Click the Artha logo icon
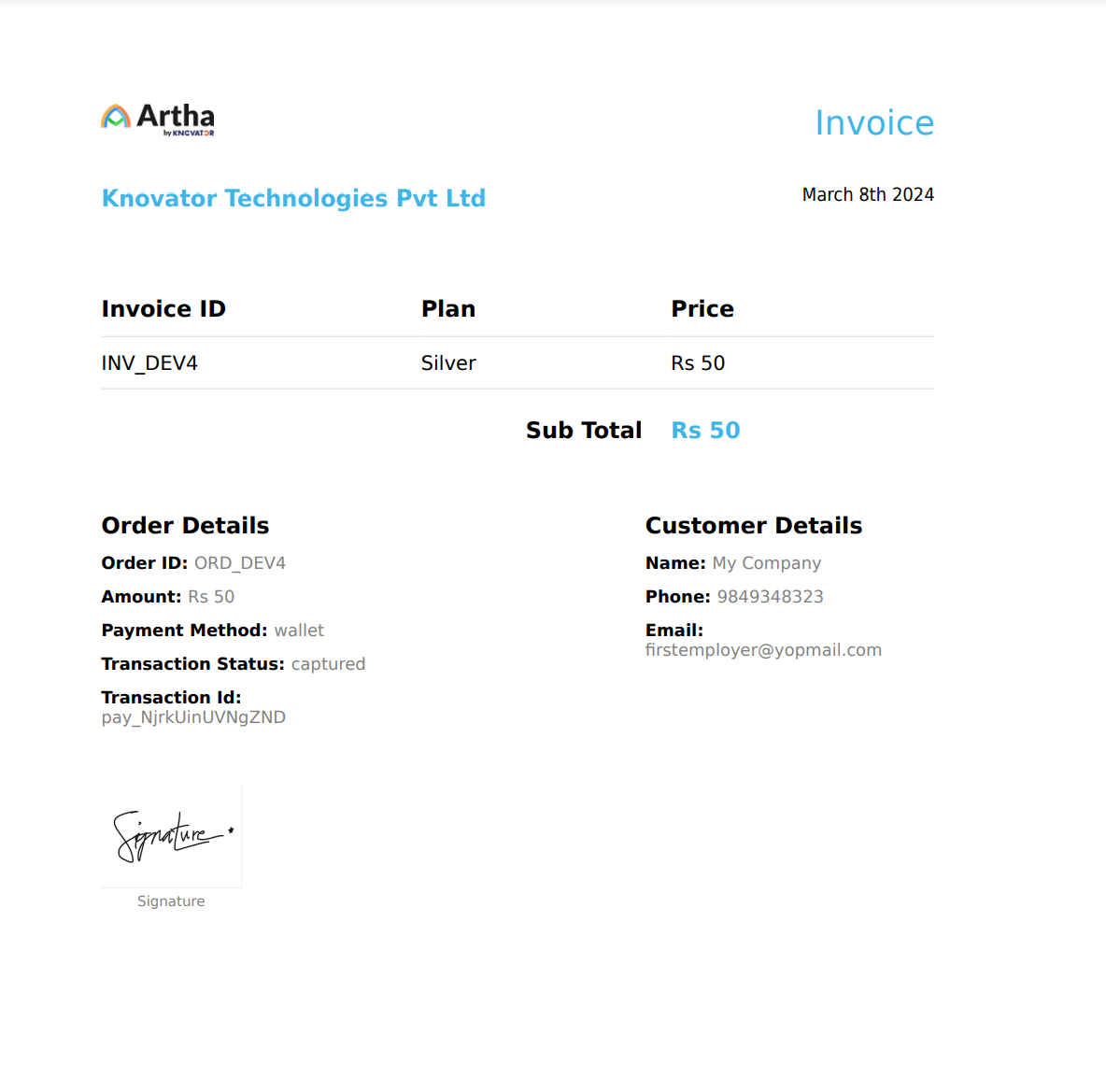Screen dimensions: 1106x1092 [116, 117]
